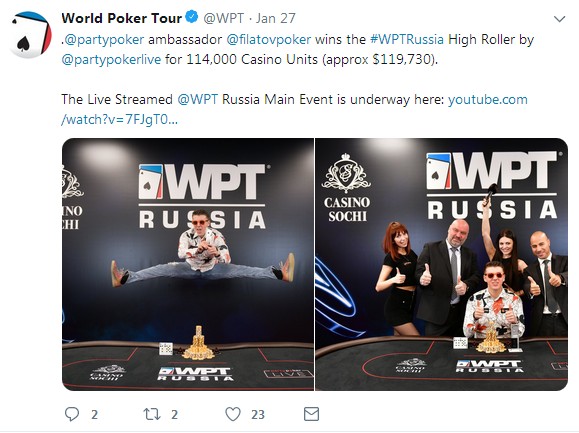This screenshot has height=433, width=579.
Task: Click the reply count number 2
Action: (95, 415)
